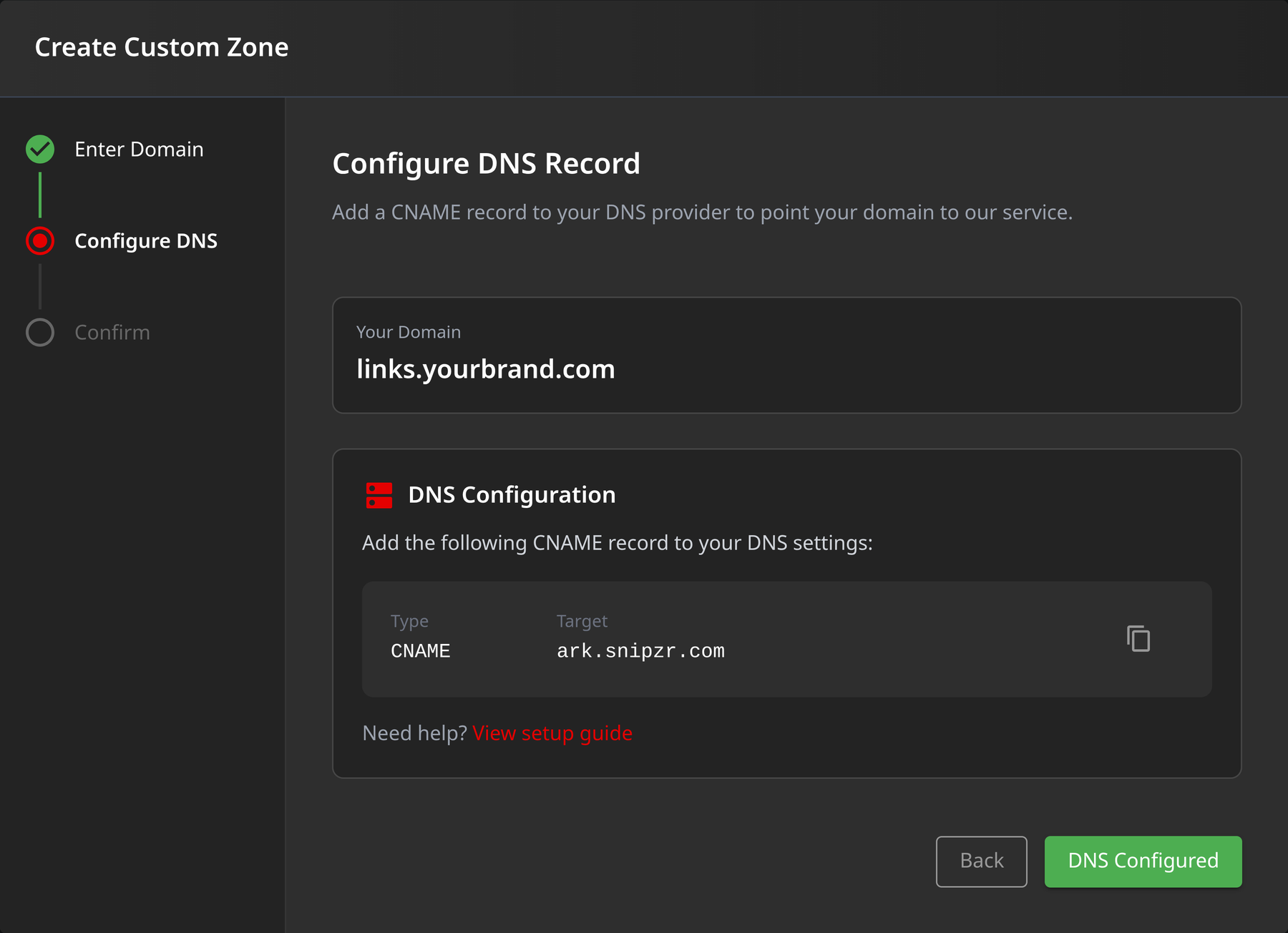Click the Target column label
This screenshot has height=933, width=1288.
tap(582, 621)
